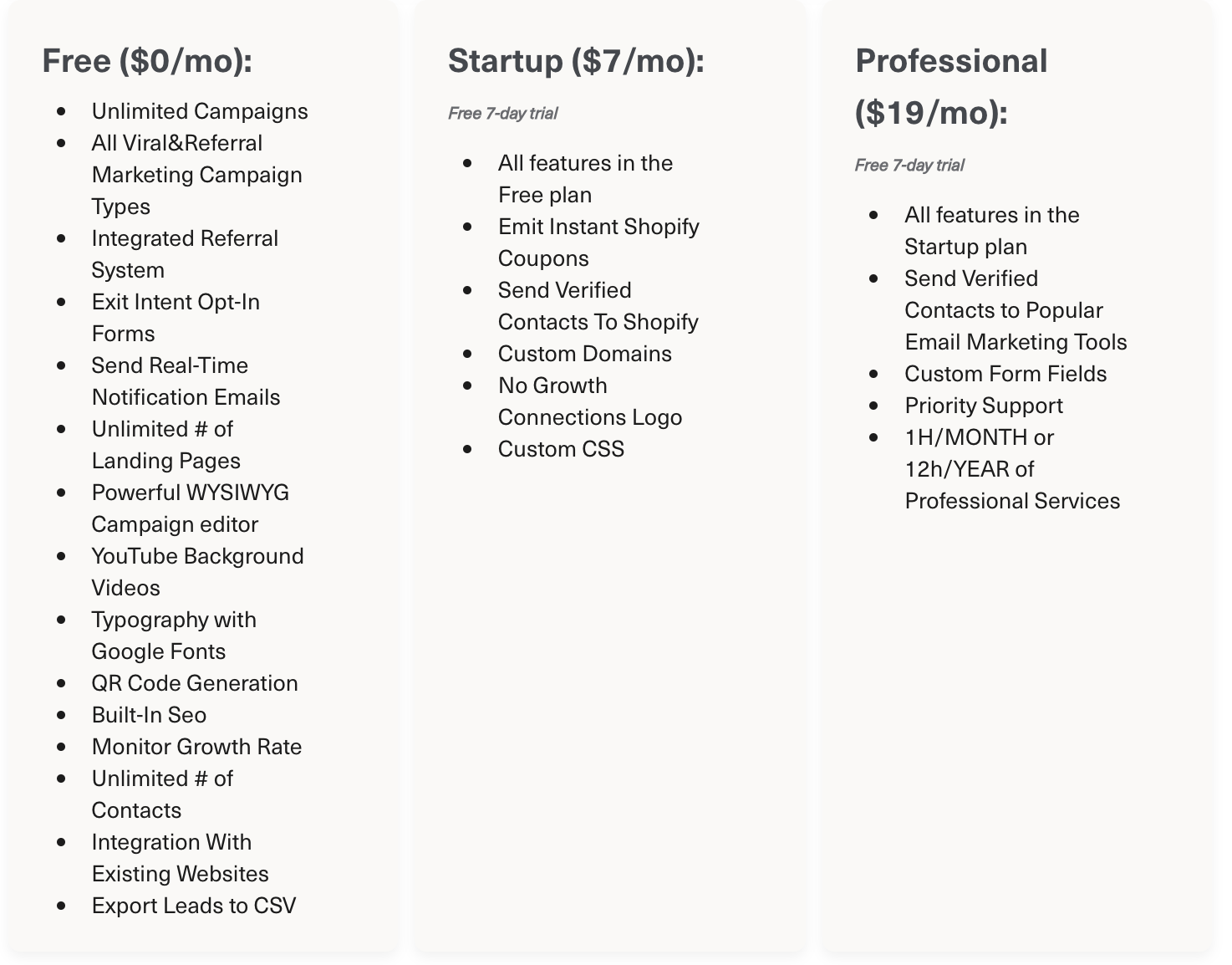Click Free 7-day trial under Professional
This screenshot has height=965, width=1232.
tap(909, 166)
